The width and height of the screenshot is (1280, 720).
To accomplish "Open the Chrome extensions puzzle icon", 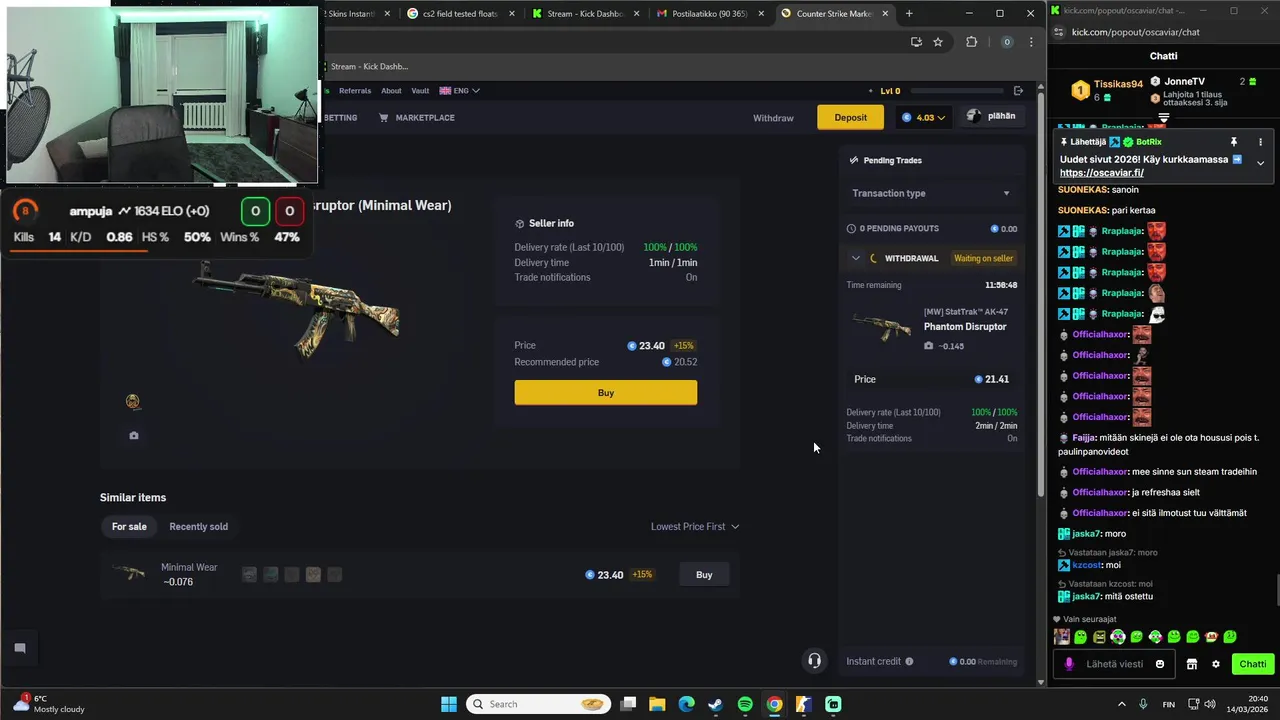I will (971, 42).
